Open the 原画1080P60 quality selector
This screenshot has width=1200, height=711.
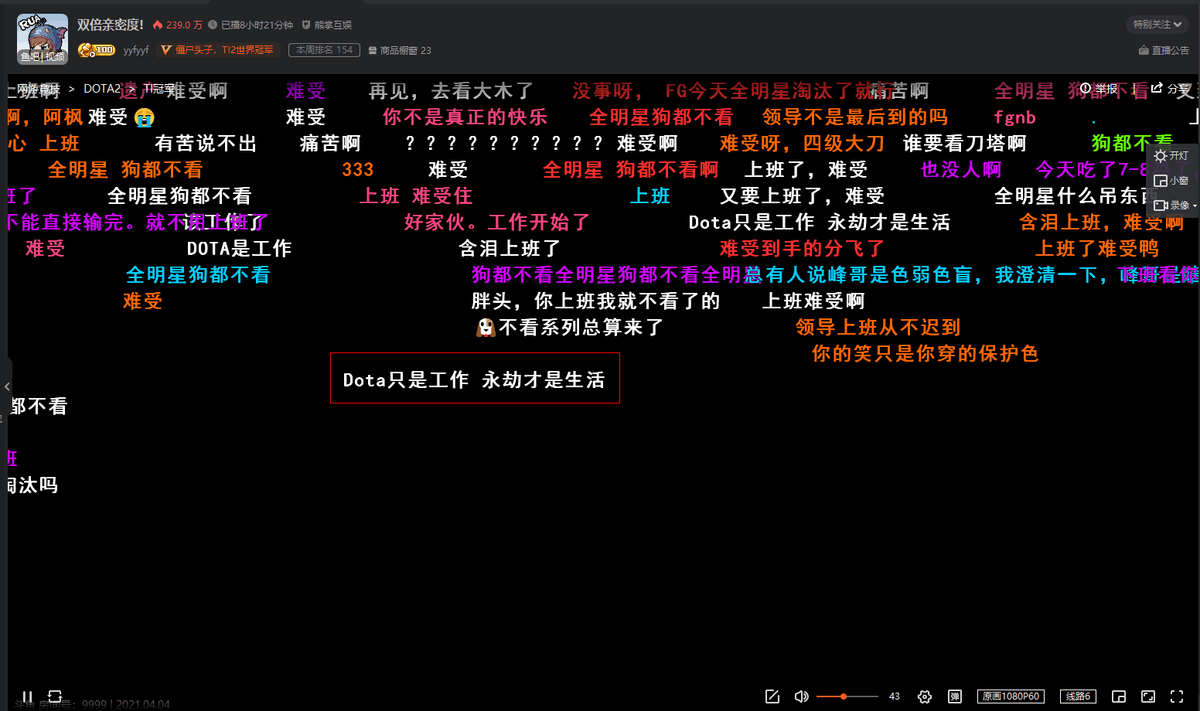point(1010,696)
